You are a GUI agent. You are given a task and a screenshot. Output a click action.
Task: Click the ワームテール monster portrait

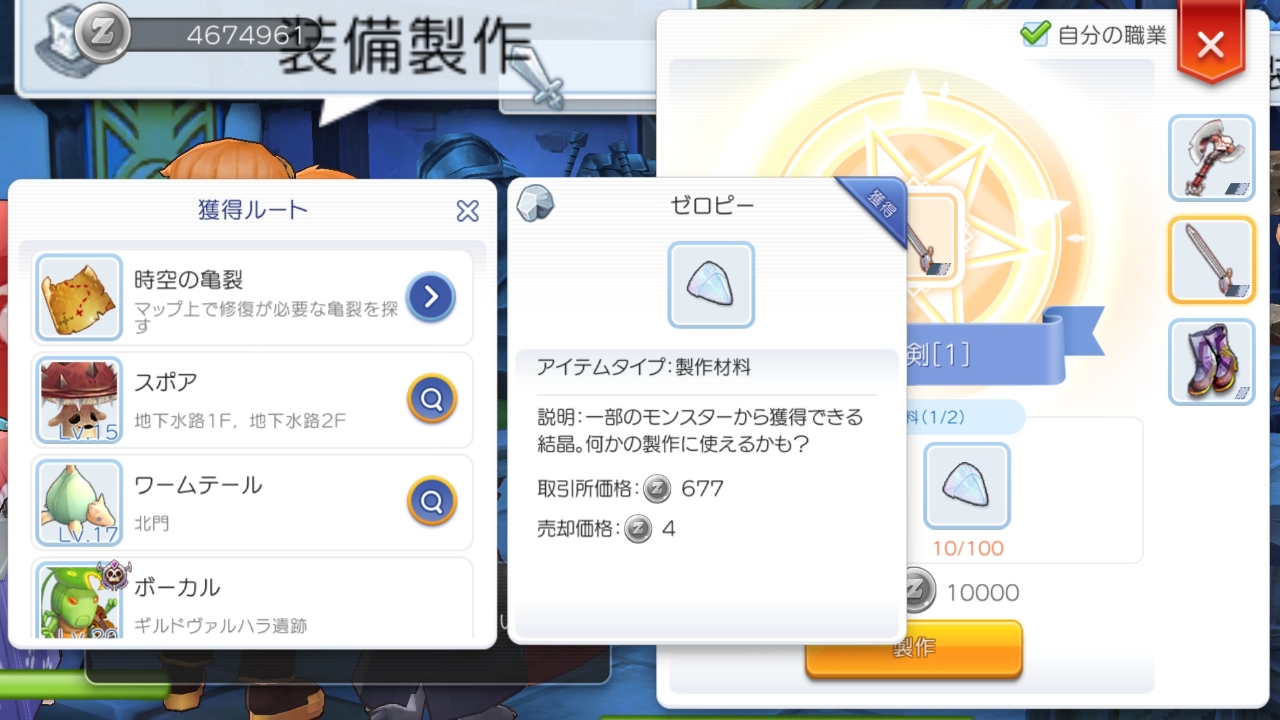tap(79, 503)
